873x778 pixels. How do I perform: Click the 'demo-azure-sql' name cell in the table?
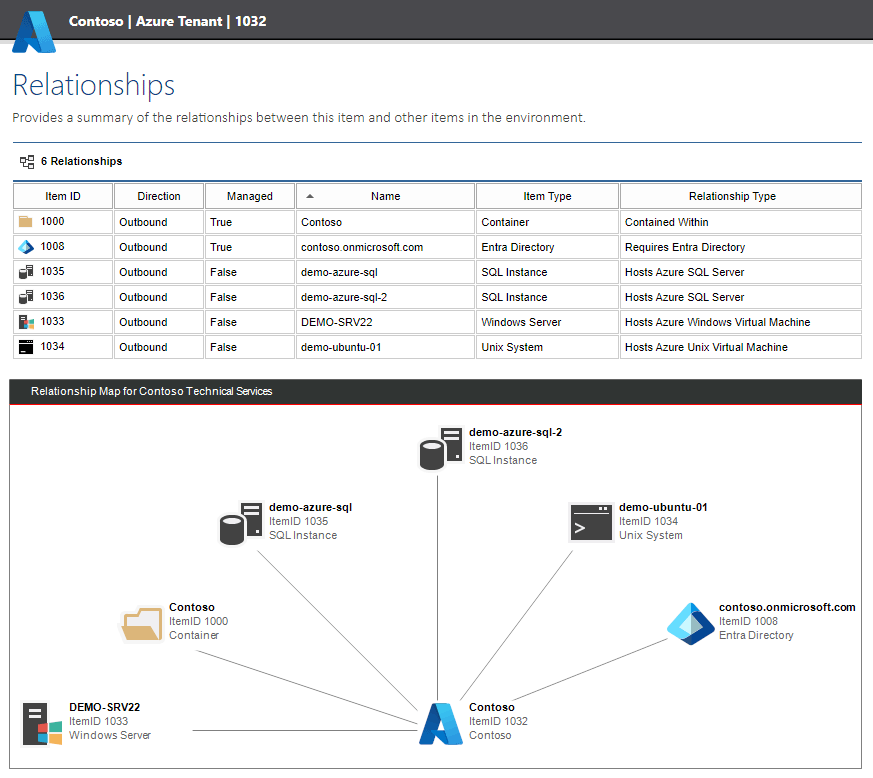tap(385, 272)
